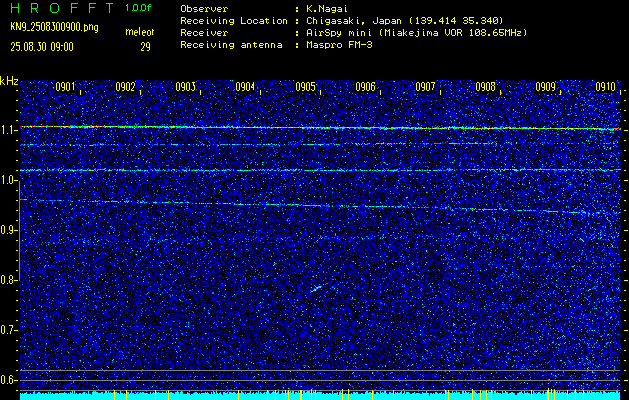Click the 0909 time marker
629x400 pixels.
click(545, 87)
